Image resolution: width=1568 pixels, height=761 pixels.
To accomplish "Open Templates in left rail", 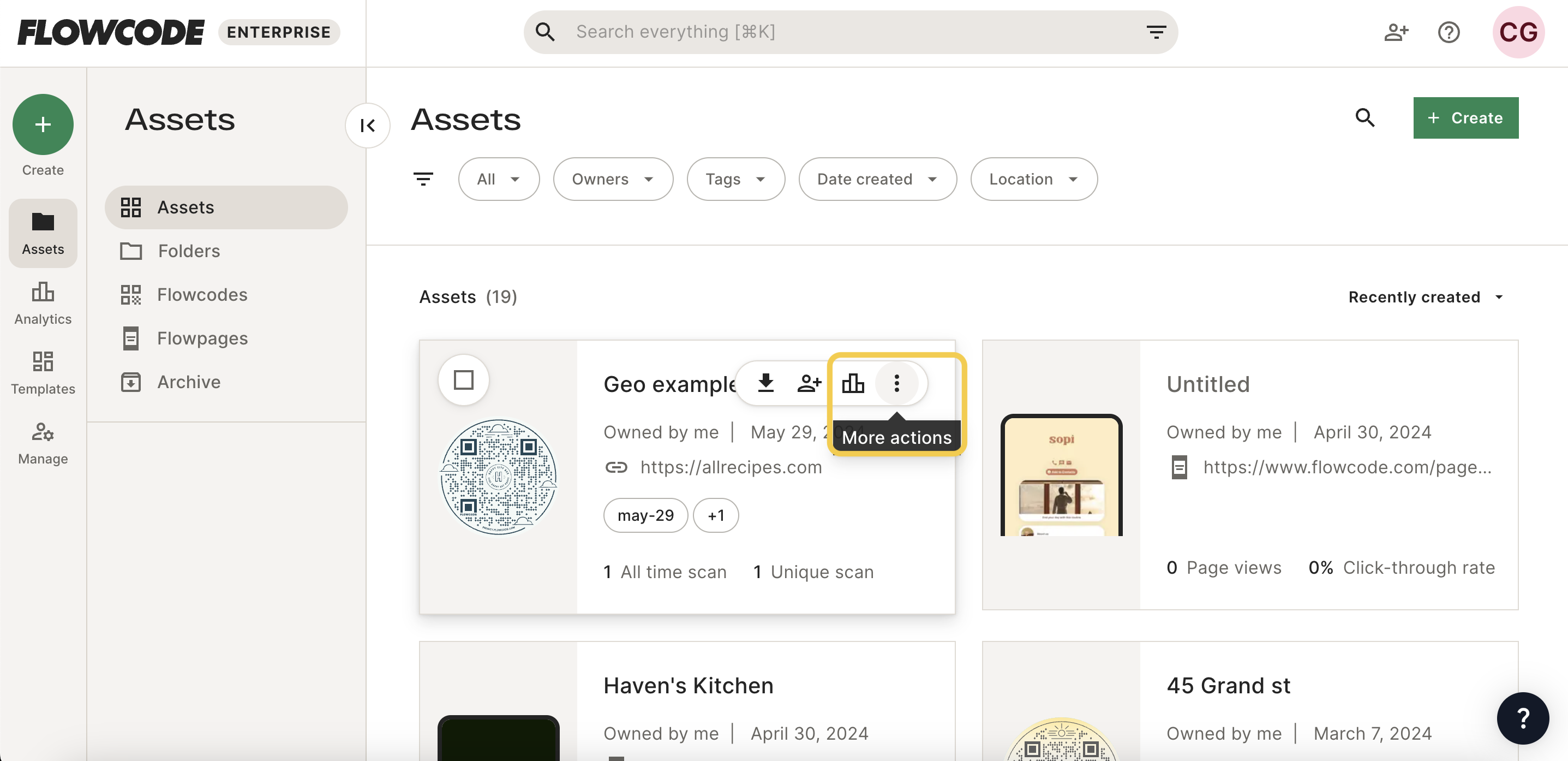I will pyautogui.click(x=43, y=372).
